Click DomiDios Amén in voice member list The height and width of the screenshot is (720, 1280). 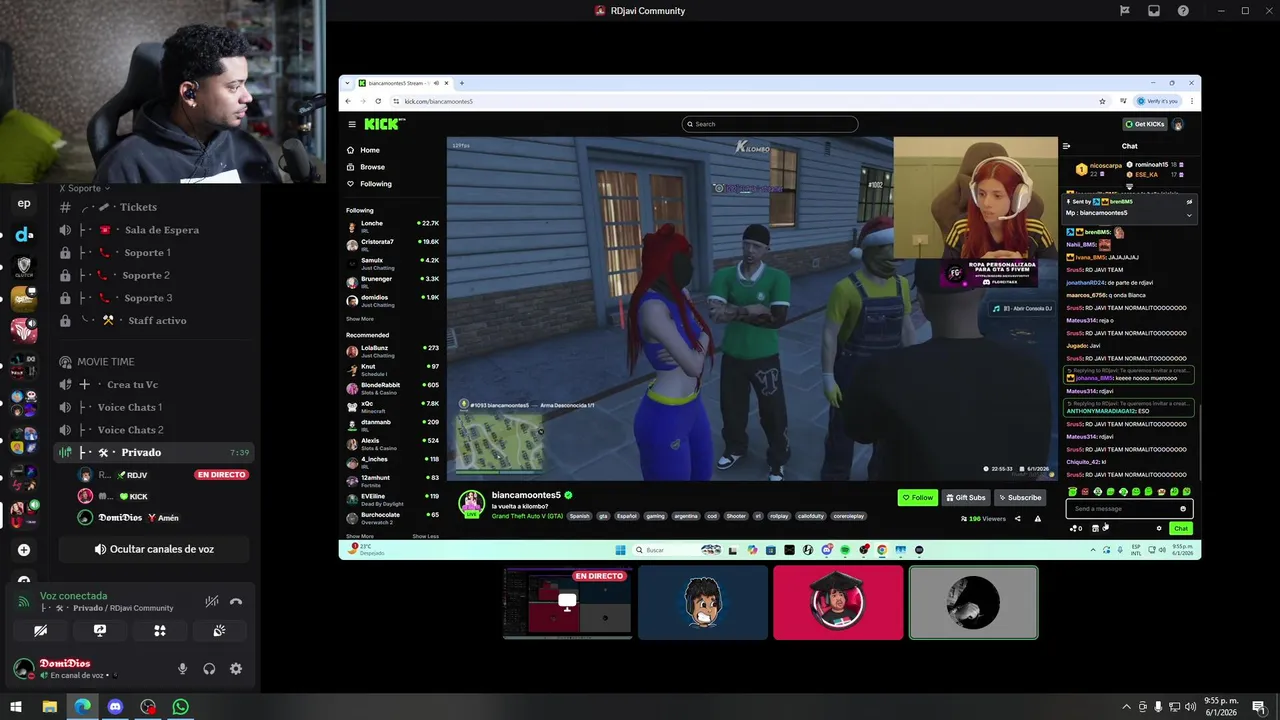coord(128,518)
